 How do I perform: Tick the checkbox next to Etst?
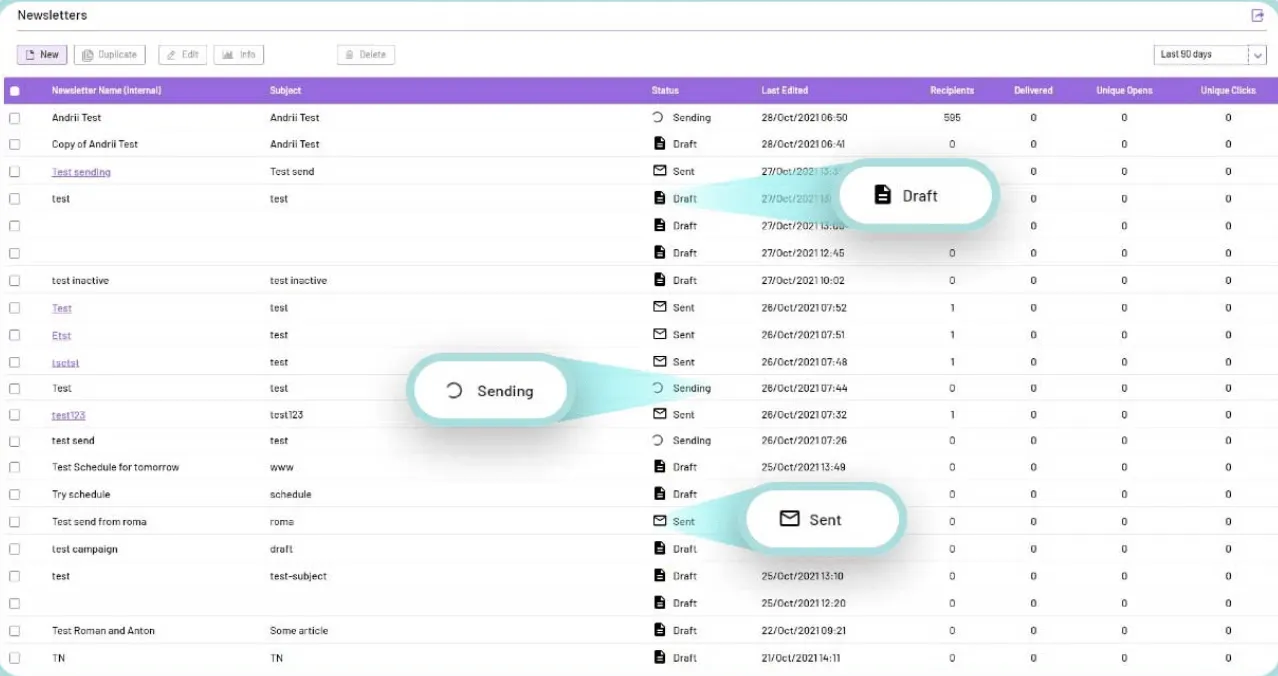(x=14, y=335)
